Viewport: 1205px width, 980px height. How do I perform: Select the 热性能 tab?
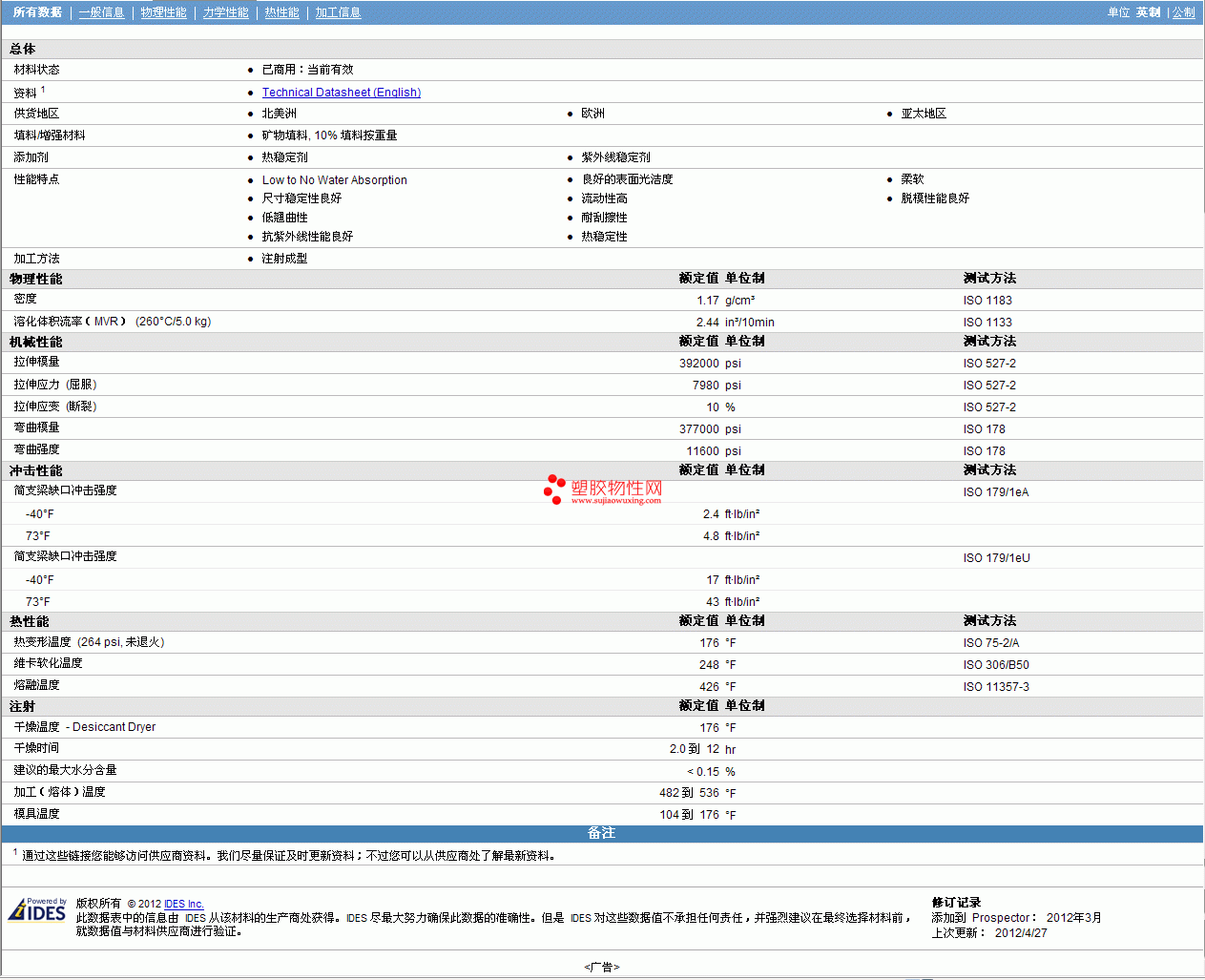coord(281,12)
